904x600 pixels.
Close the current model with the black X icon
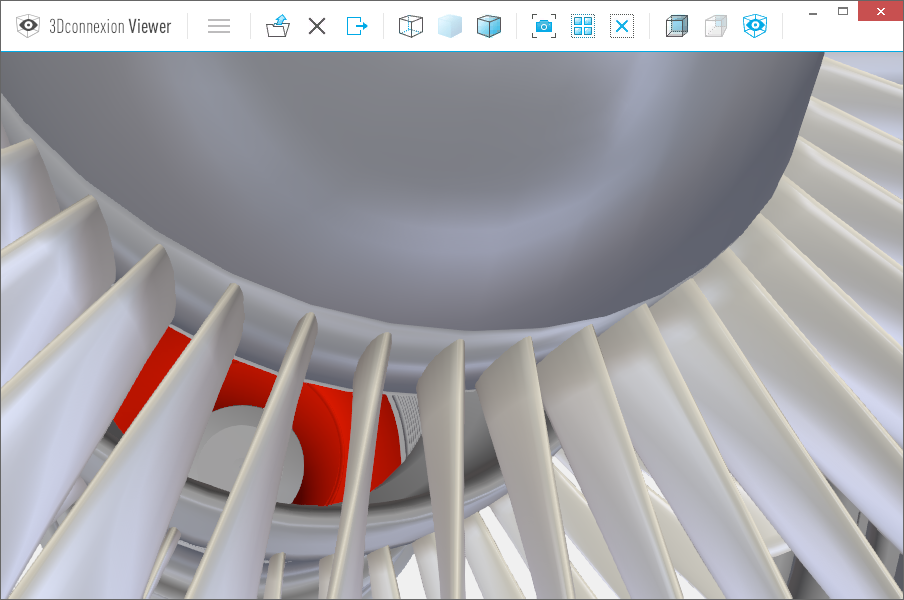[x=317, y=26]
